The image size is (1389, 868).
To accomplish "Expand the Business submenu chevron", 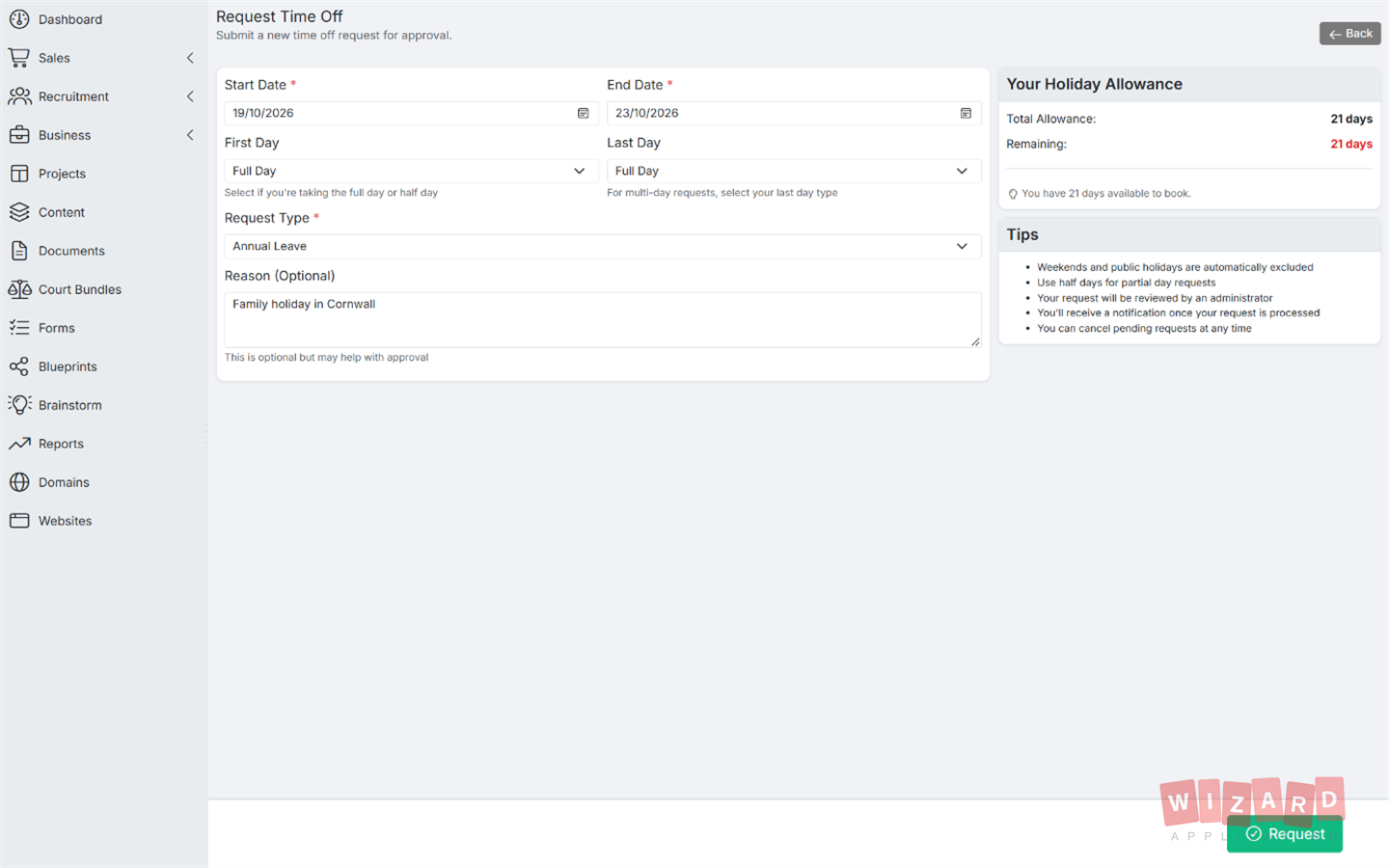I will [190, 135].
